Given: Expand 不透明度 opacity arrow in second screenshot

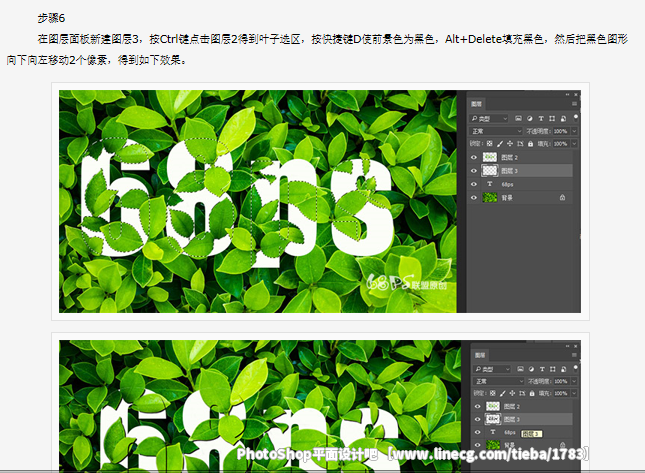Looking at the screenshot, I should [x=574, y=381].
